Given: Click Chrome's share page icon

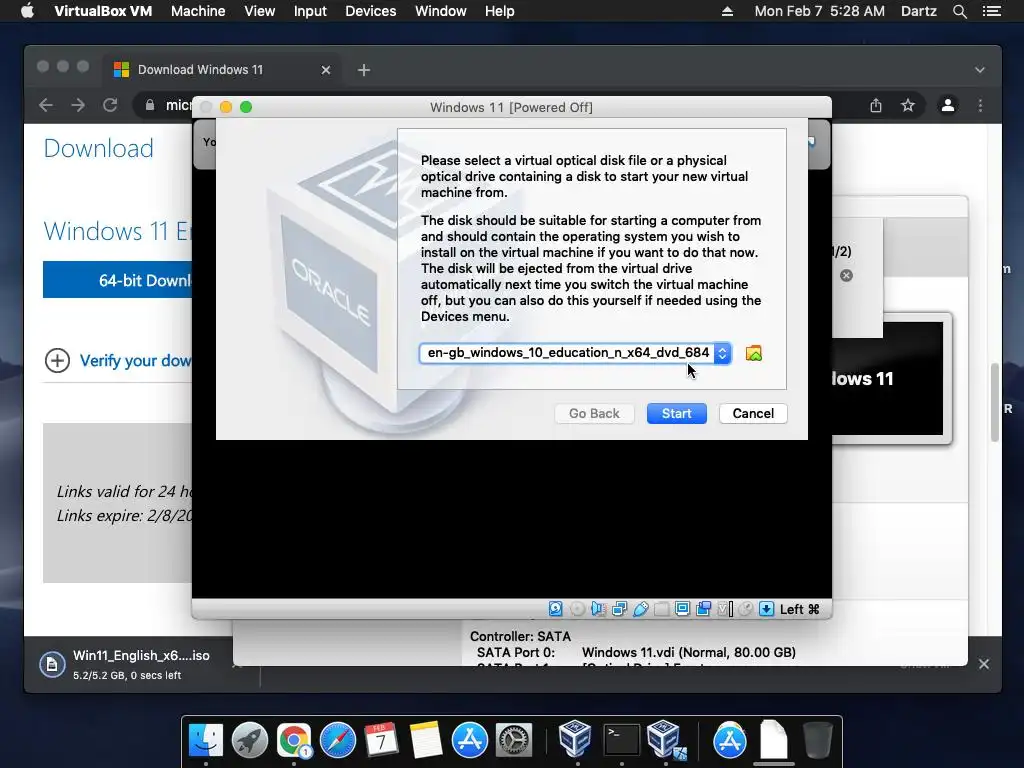Looking at the screenshot, I should coord(876,105).
